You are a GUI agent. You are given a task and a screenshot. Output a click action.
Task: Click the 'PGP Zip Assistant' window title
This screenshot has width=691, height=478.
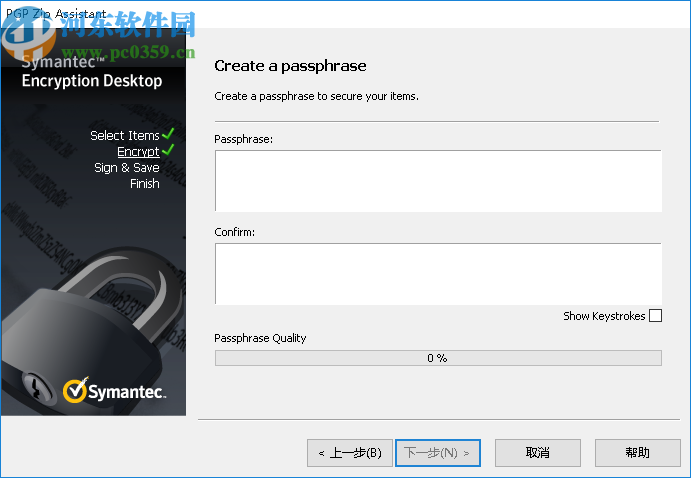pos(56,13)
